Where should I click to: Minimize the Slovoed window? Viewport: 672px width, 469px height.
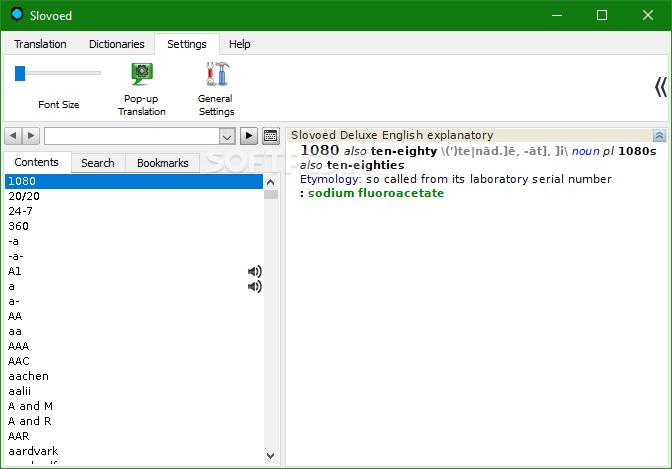click(x=557, y=15)
